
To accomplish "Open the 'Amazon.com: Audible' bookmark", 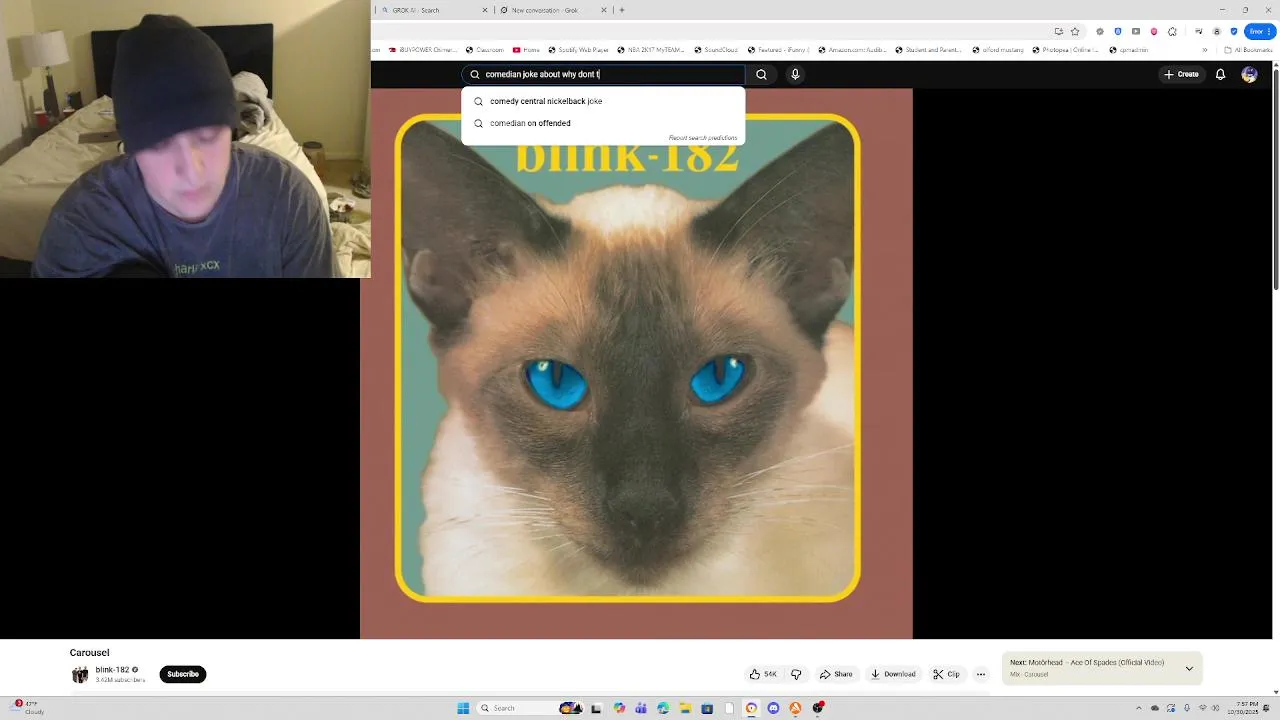I will point(853,50).
